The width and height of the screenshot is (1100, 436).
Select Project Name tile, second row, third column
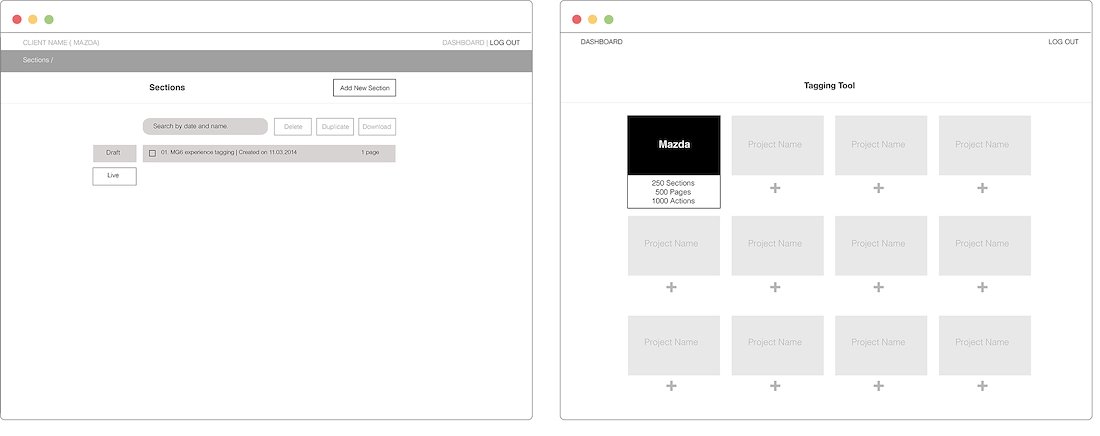click(x=881, y=246)
